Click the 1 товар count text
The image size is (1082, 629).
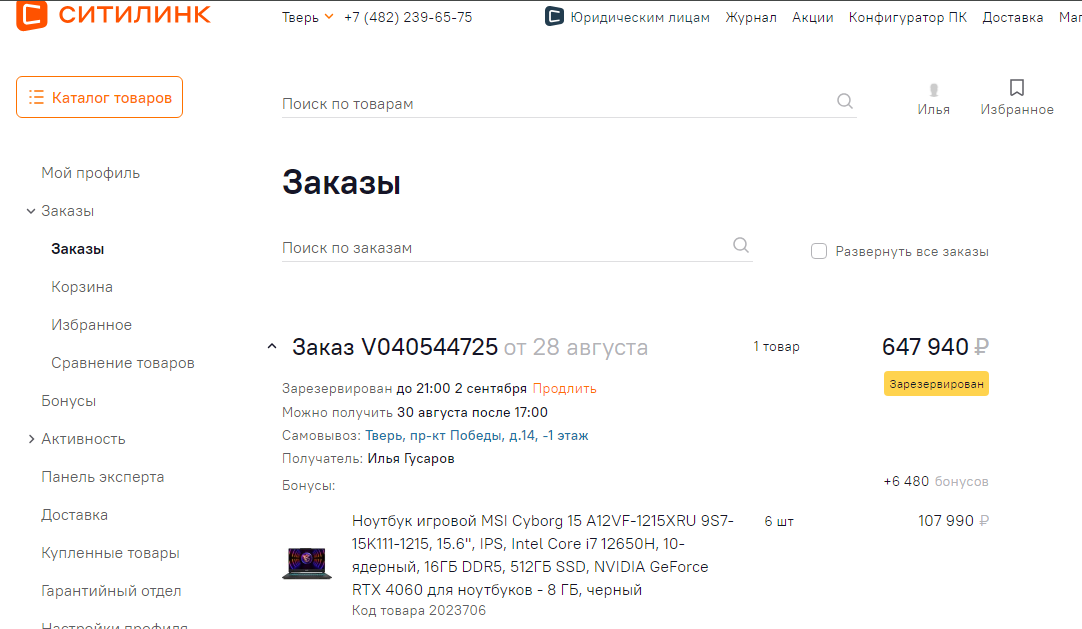pyautogui.click(x=776, y=346)
